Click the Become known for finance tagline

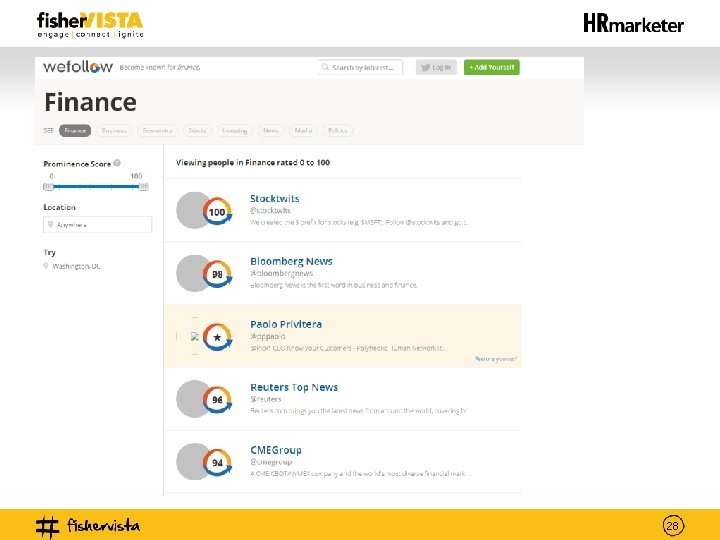(x=159, y=67)
